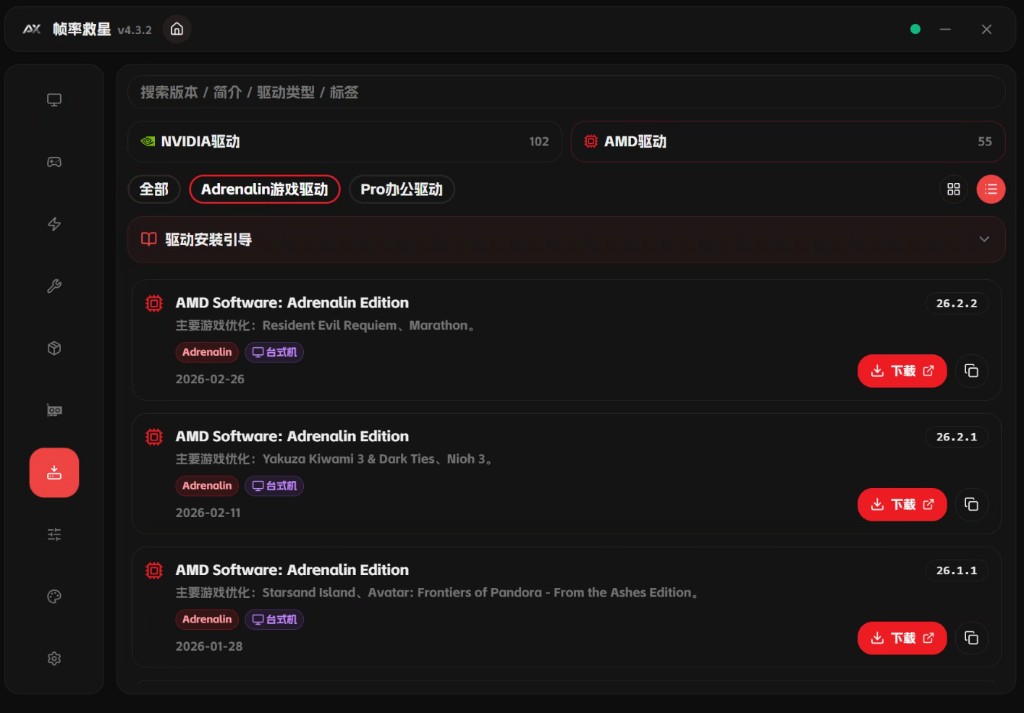
Task: Select the NVIDIA驱动 tab
Action: [x=345, y=142]
